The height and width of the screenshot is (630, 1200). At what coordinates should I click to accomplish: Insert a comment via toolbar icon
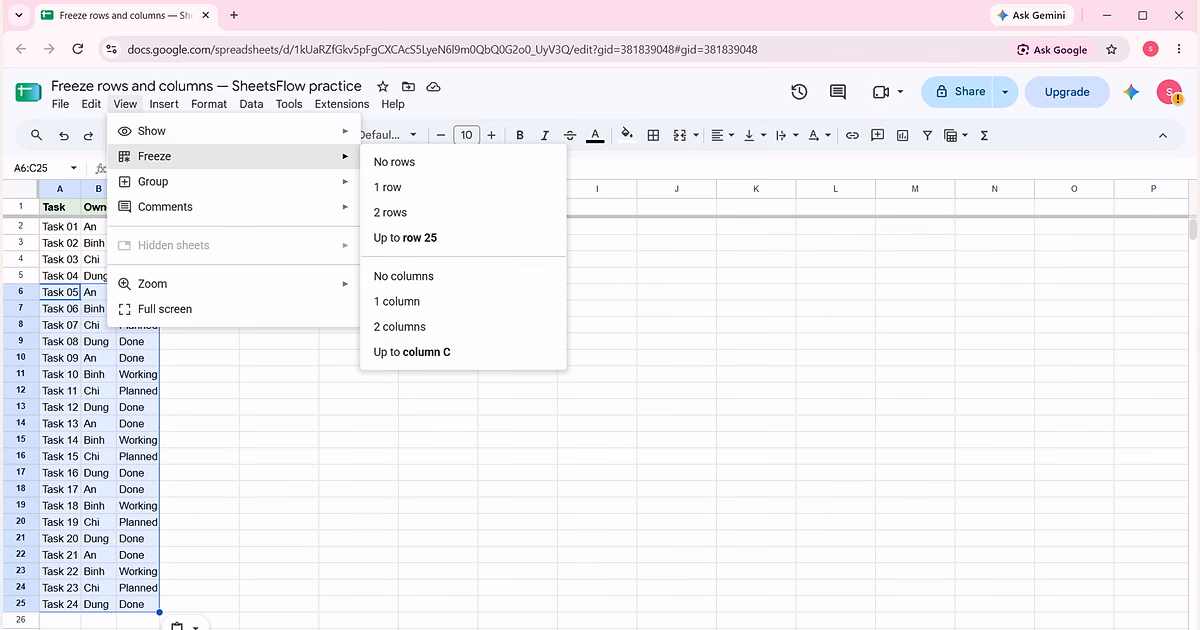878,135
